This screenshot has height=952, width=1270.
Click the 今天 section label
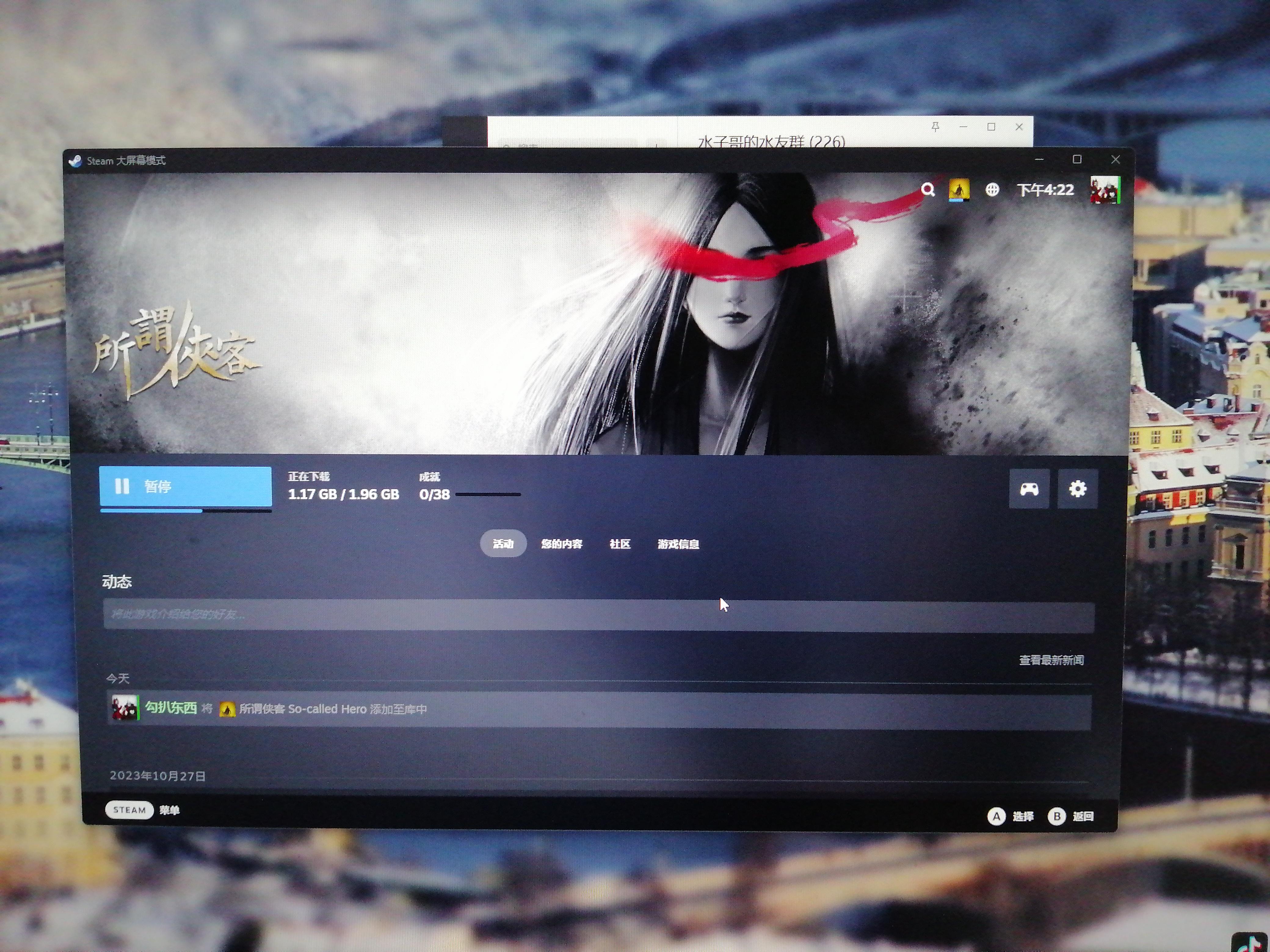(118, 679)
